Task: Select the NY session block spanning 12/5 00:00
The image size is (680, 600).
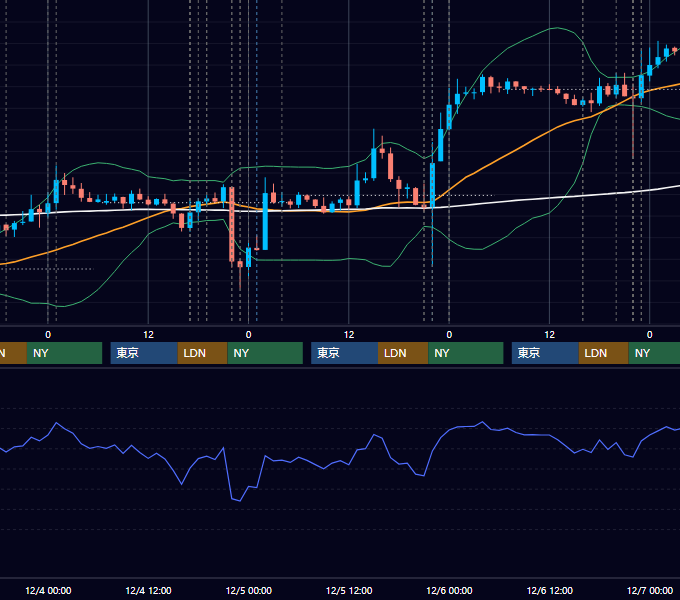Action: click(x=265, y=353)
